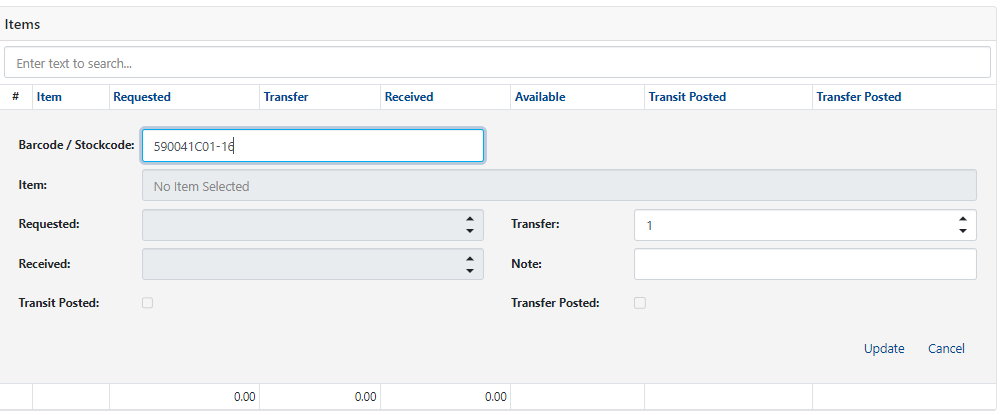Sort by the Item column header
Screen dimensions: 1000x415
point(49,97)
